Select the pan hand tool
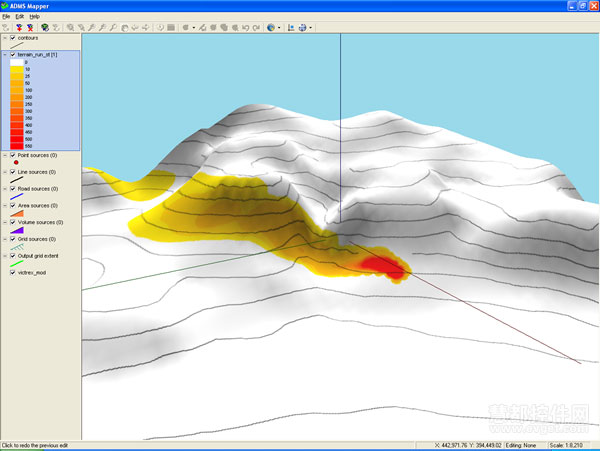Screen dimensions: 600x451 (x=124, y=28)
